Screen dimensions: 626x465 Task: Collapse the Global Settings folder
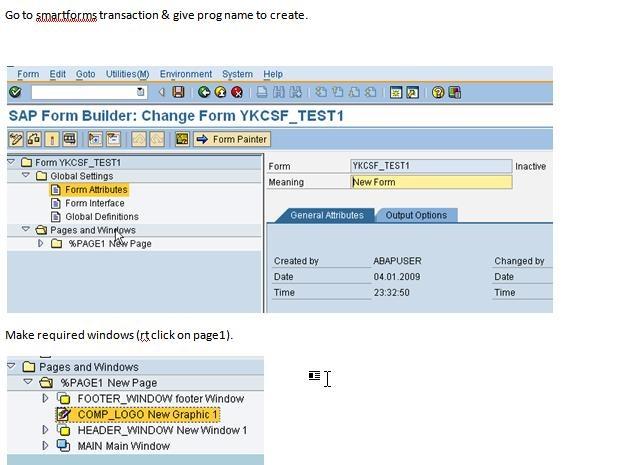coord(26,175)
